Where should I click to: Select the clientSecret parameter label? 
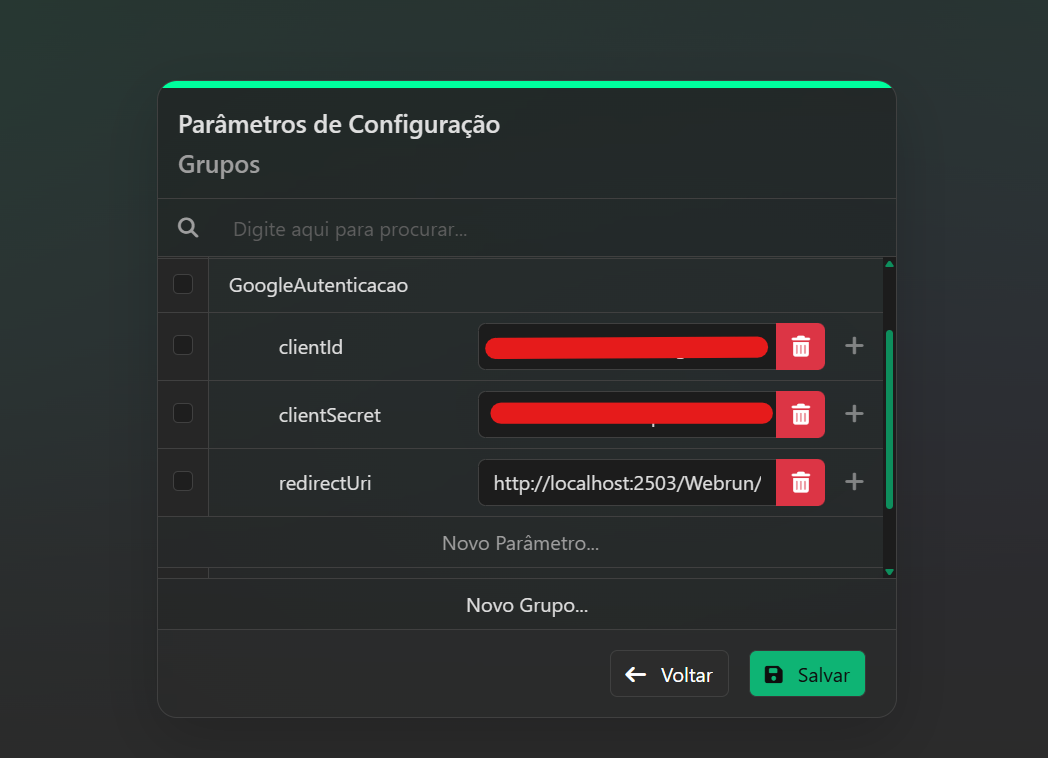point(330,415)
